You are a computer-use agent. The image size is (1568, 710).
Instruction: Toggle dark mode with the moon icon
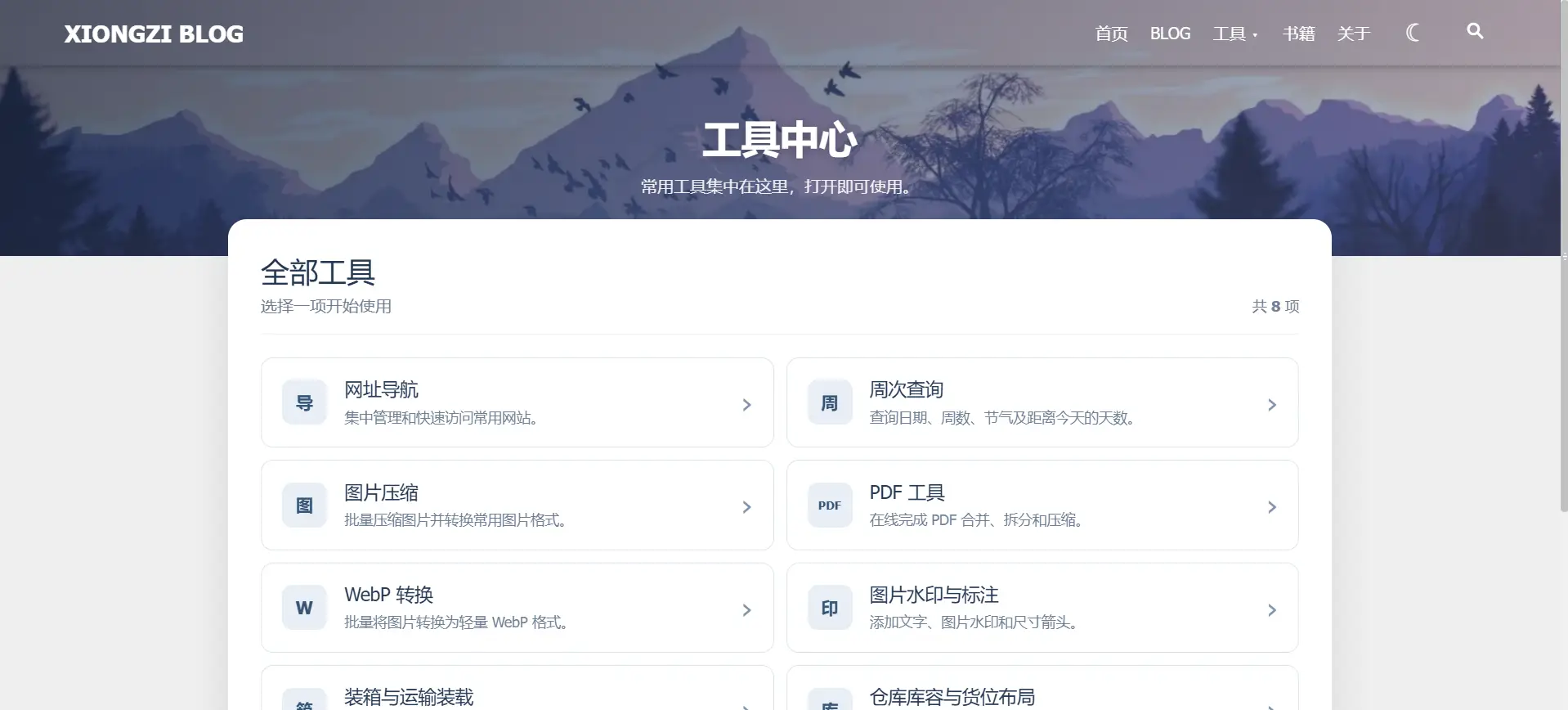tap(1412, 33)
